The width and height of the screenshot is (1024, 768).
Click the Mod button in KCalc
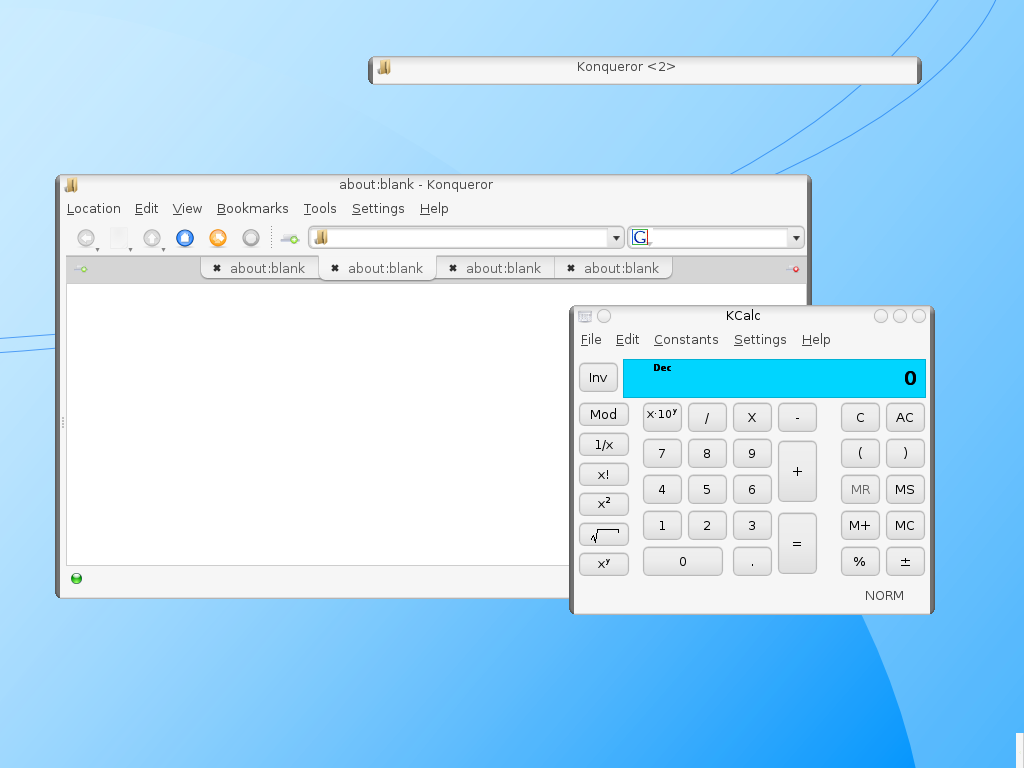(x=603, y=415)
